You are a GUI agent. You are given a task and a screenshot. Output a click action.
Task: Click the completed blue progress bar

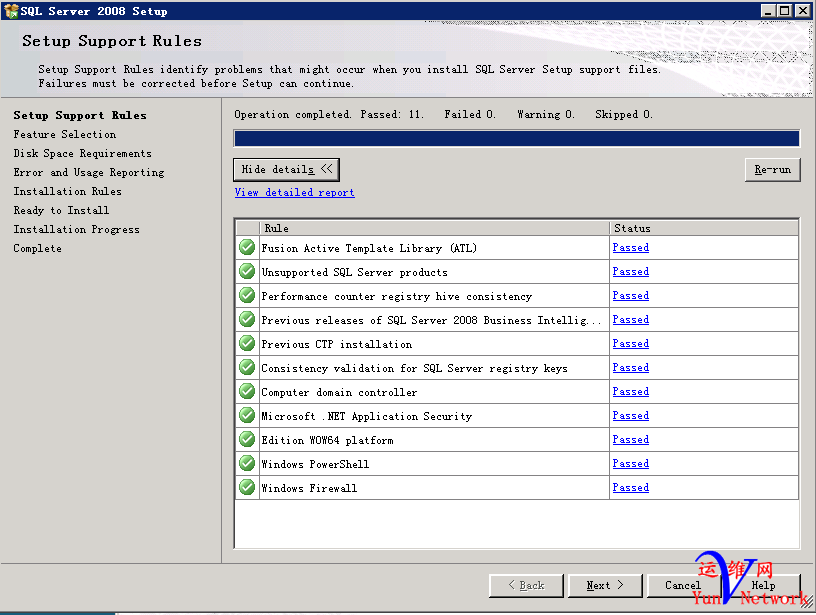[x=516, y=138]
